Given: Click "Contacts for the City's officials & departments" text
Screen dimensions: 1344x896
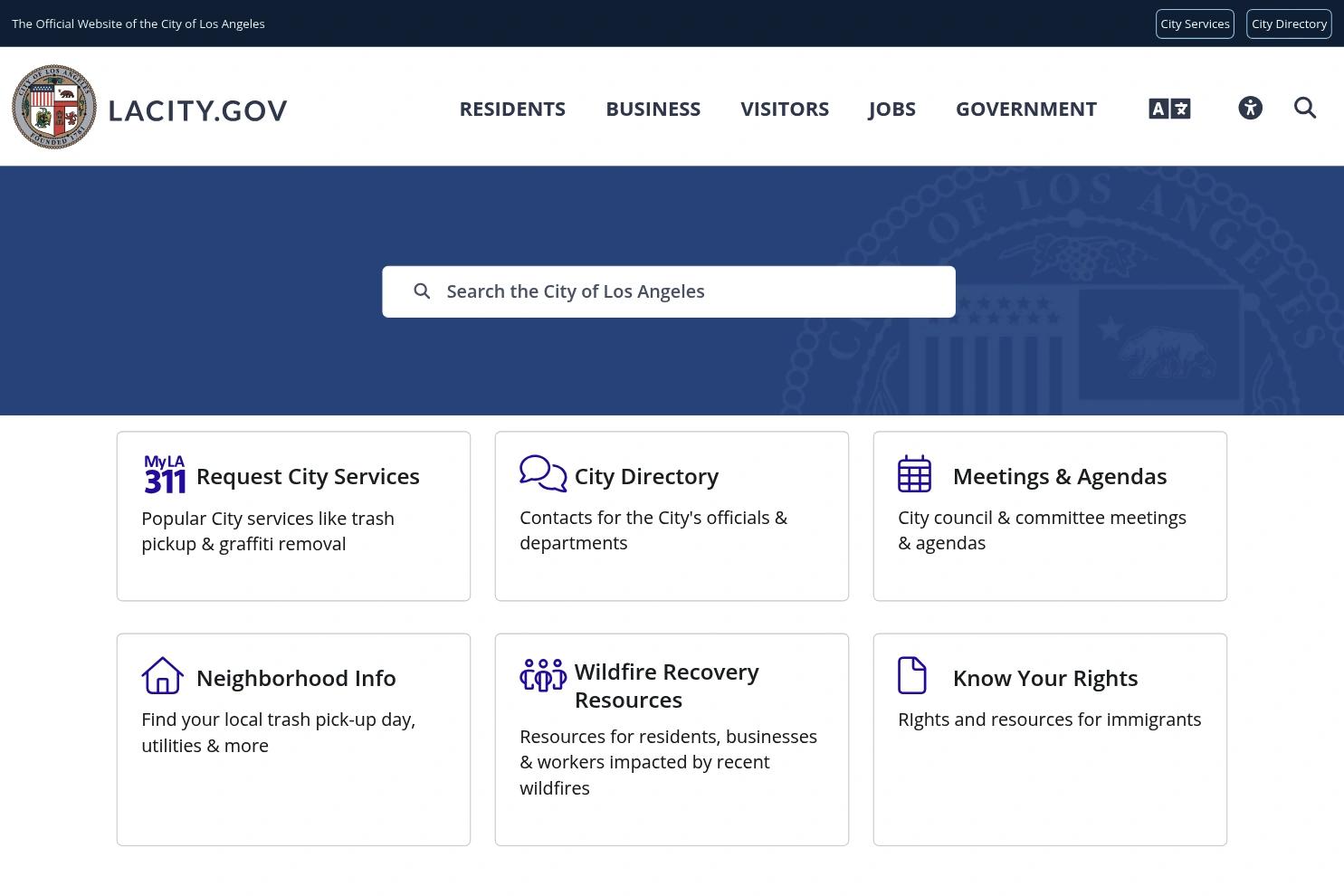Looking at the screenshot, I should point(653,530).
